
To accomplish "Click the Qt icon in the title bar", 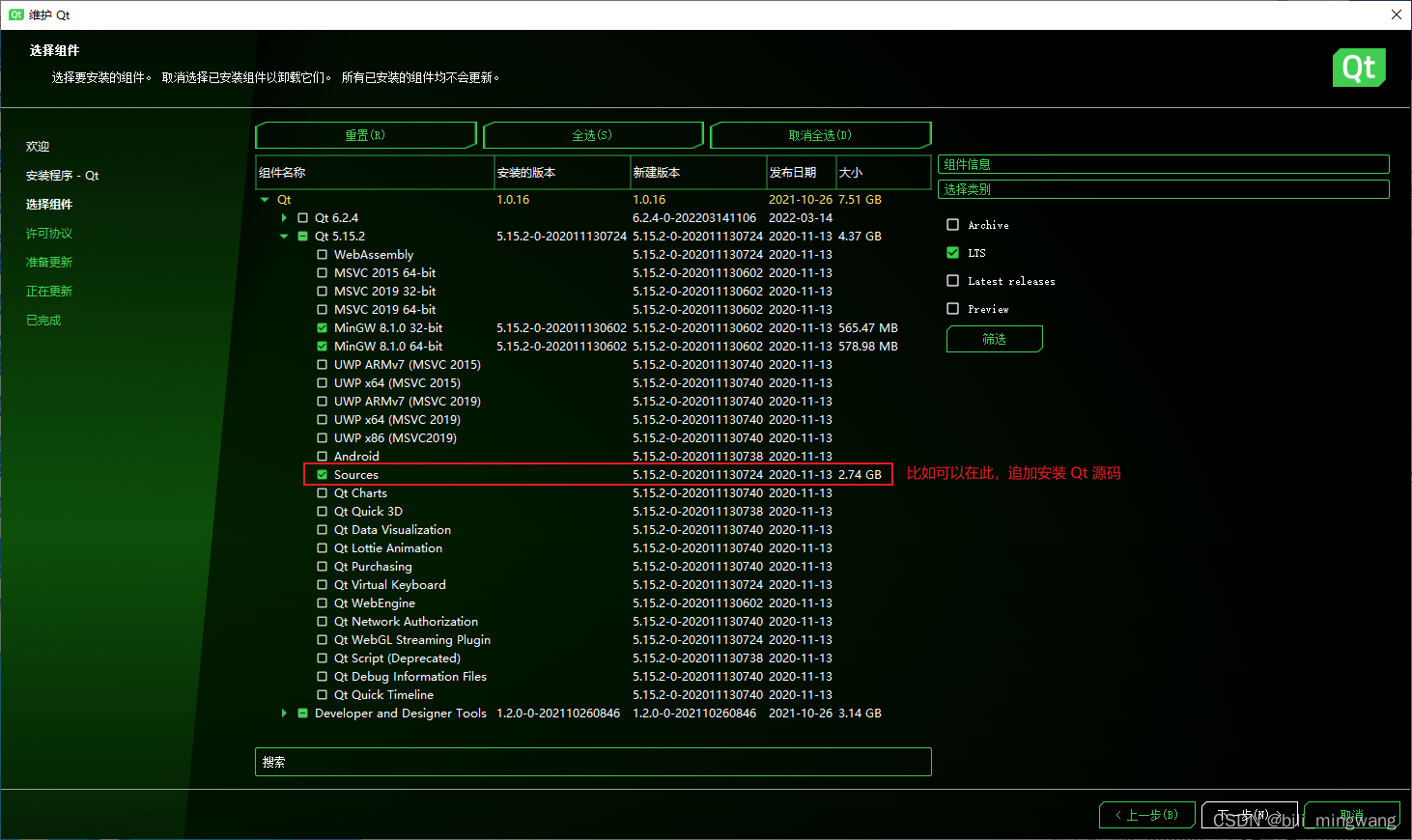I will 16,14.
